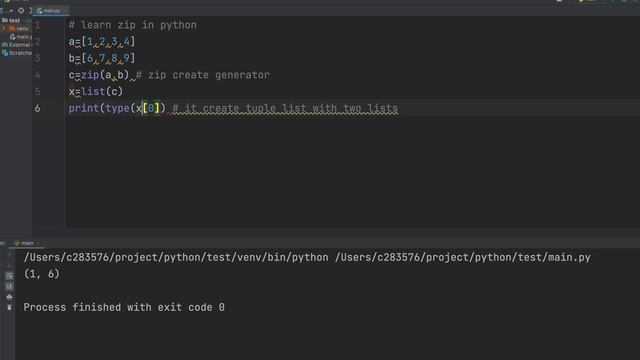The width and height of the screenshot is (640, 360).
Task: Toggle soft-wrap icon in Run panel
Action: click(9, 276)
